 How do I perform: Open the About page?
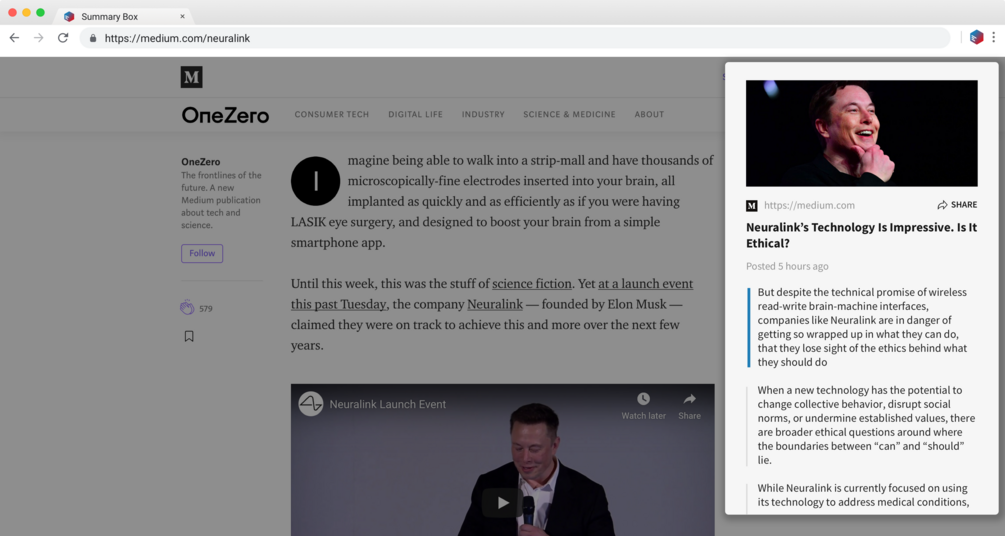point(649,114)
